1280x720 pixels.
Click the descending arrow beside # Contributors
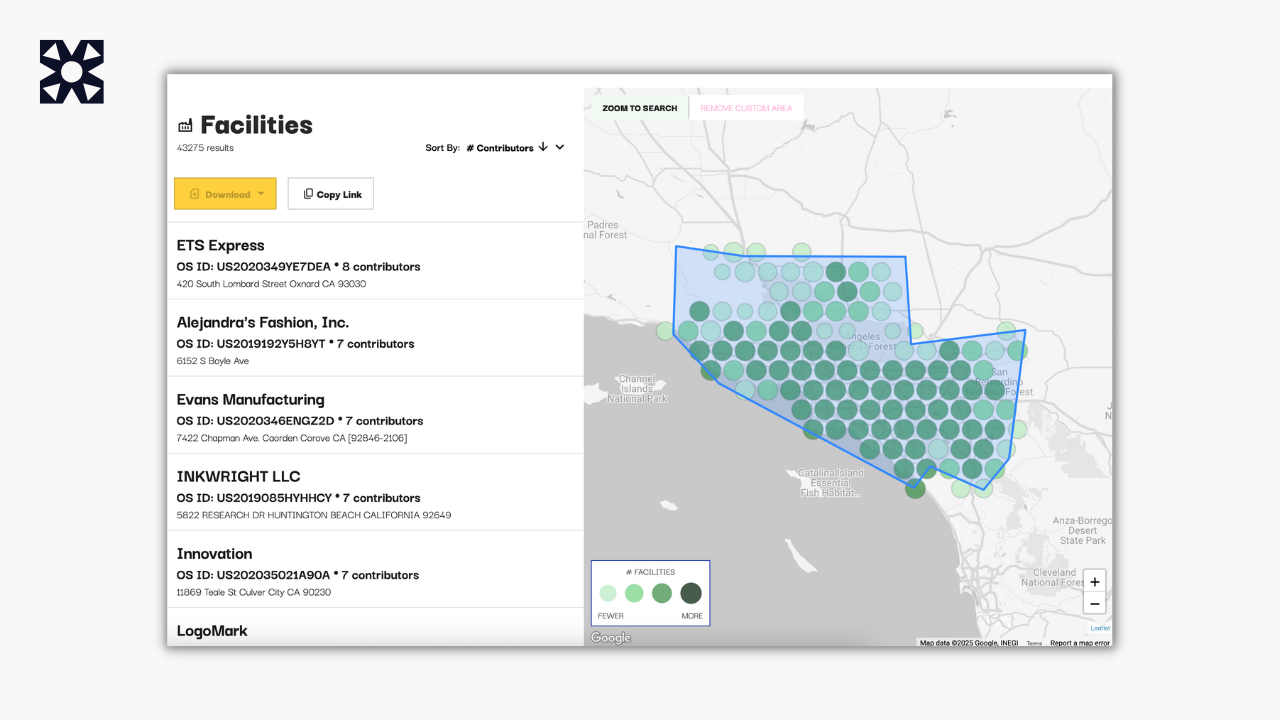pos(543,146)
